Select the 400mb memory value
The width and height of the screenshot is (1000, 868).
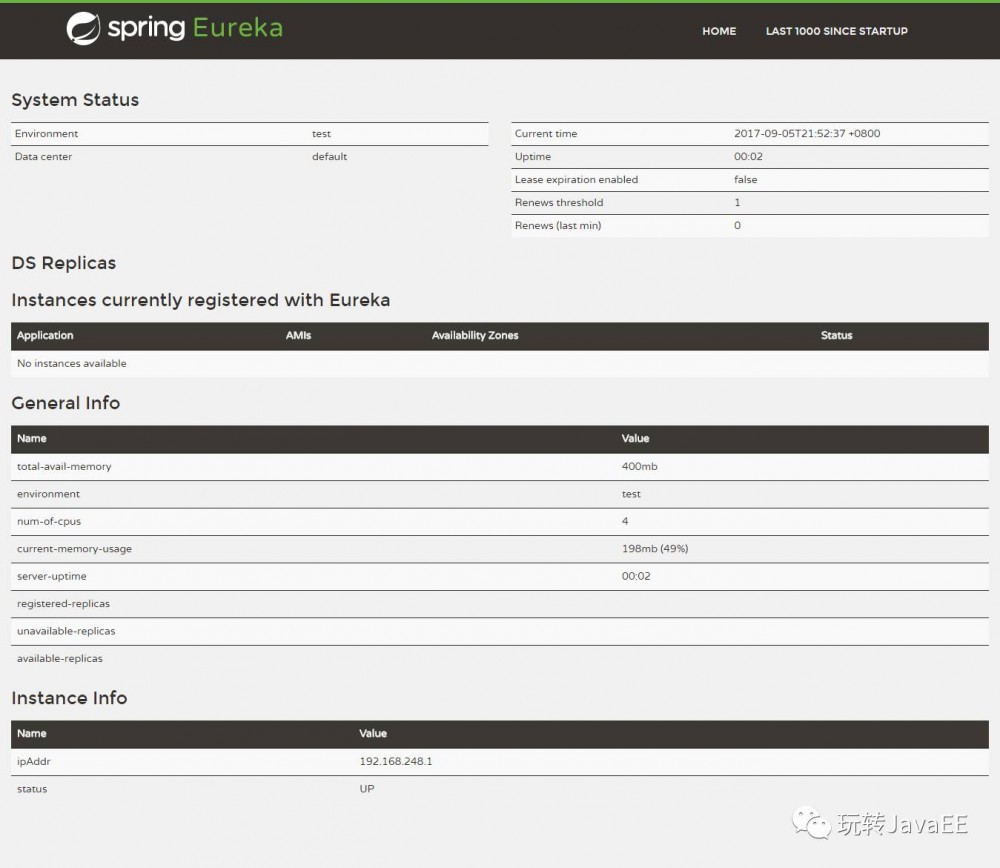(640, 467)
